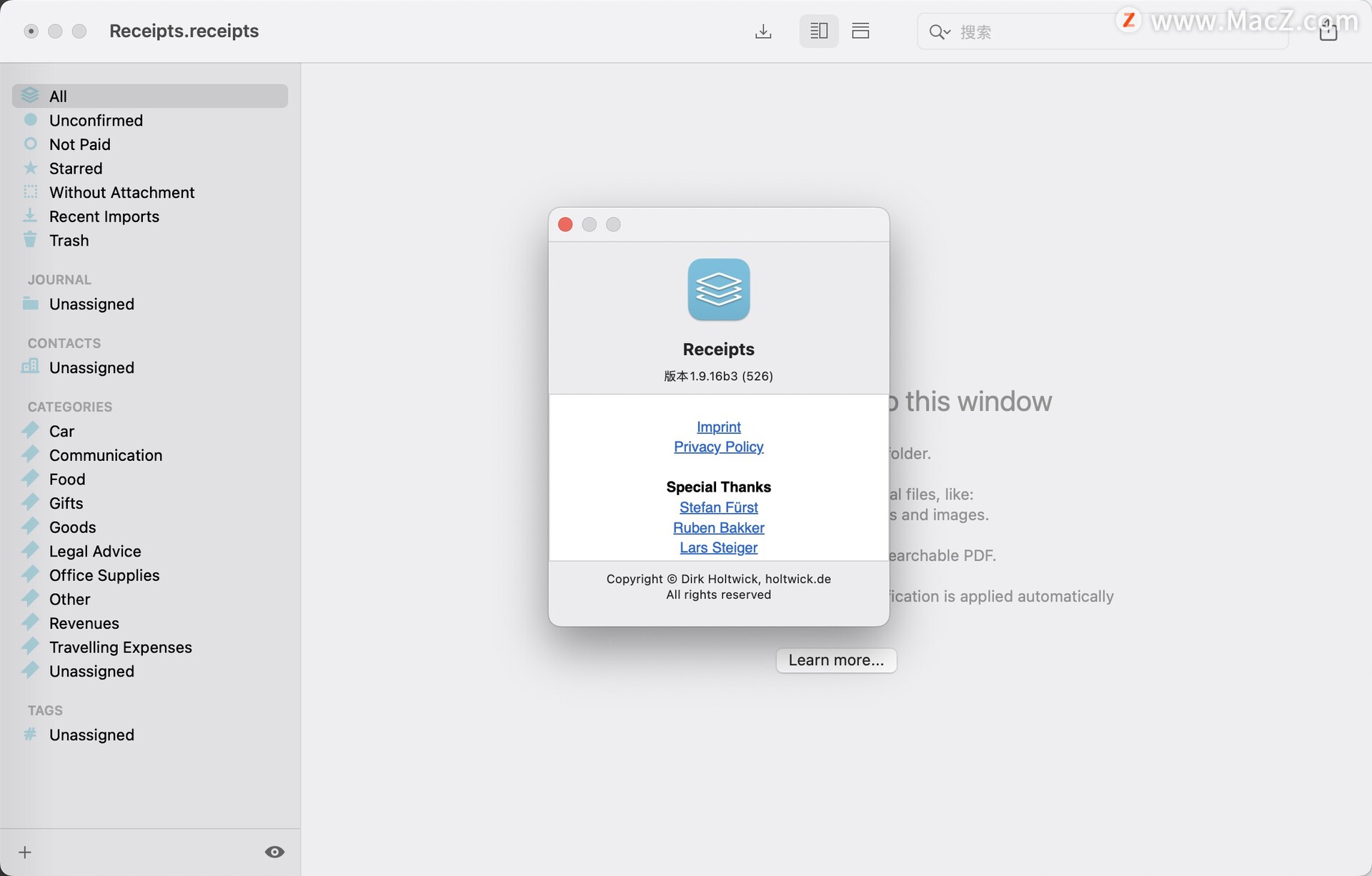The height and width of the screenshot is (876, 1372).
Task: Select the Not Paid circle icon
Action: [x=30, y=144]
